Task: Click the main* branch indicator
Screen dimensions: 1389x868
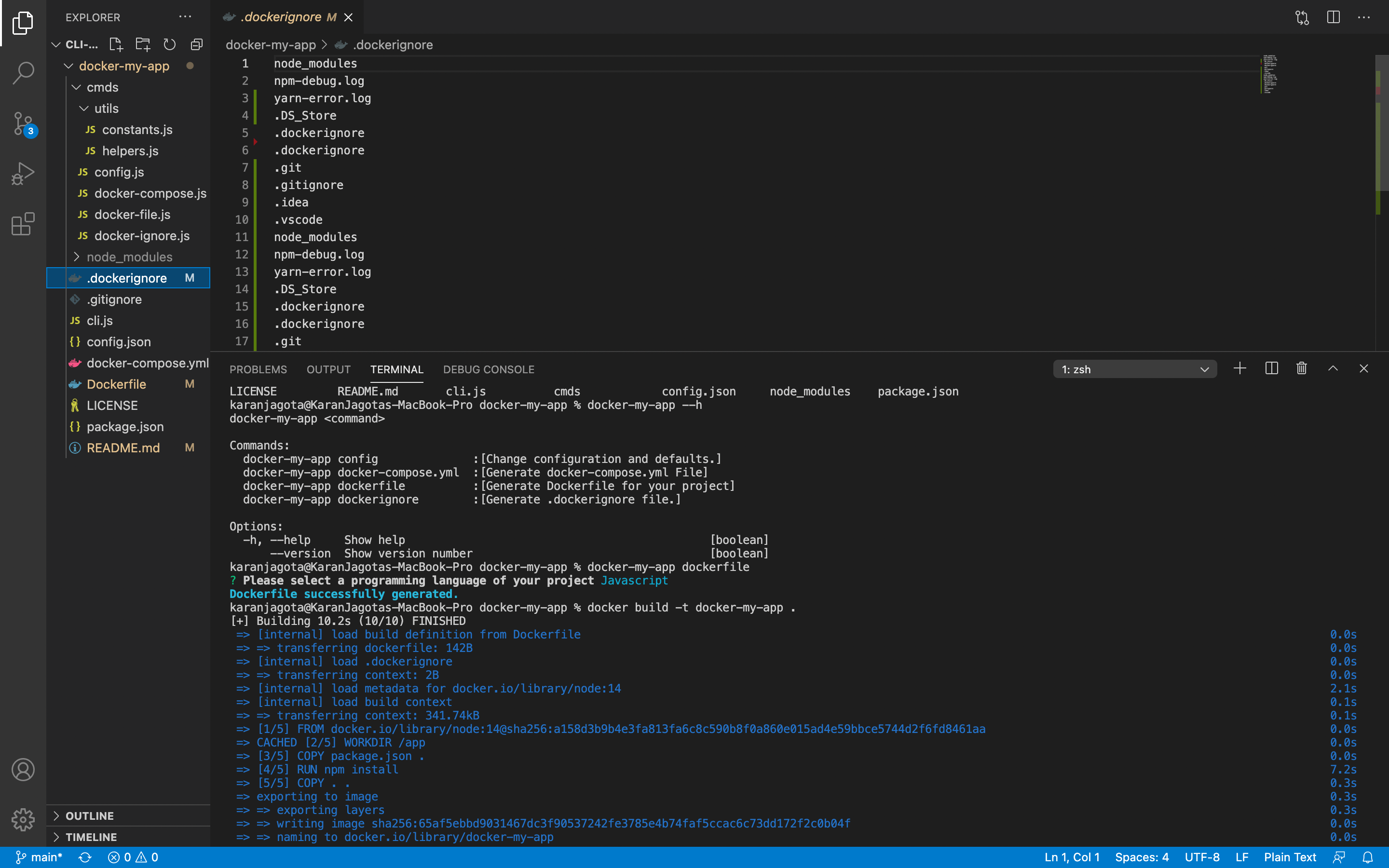Action: tap(39, 857)
